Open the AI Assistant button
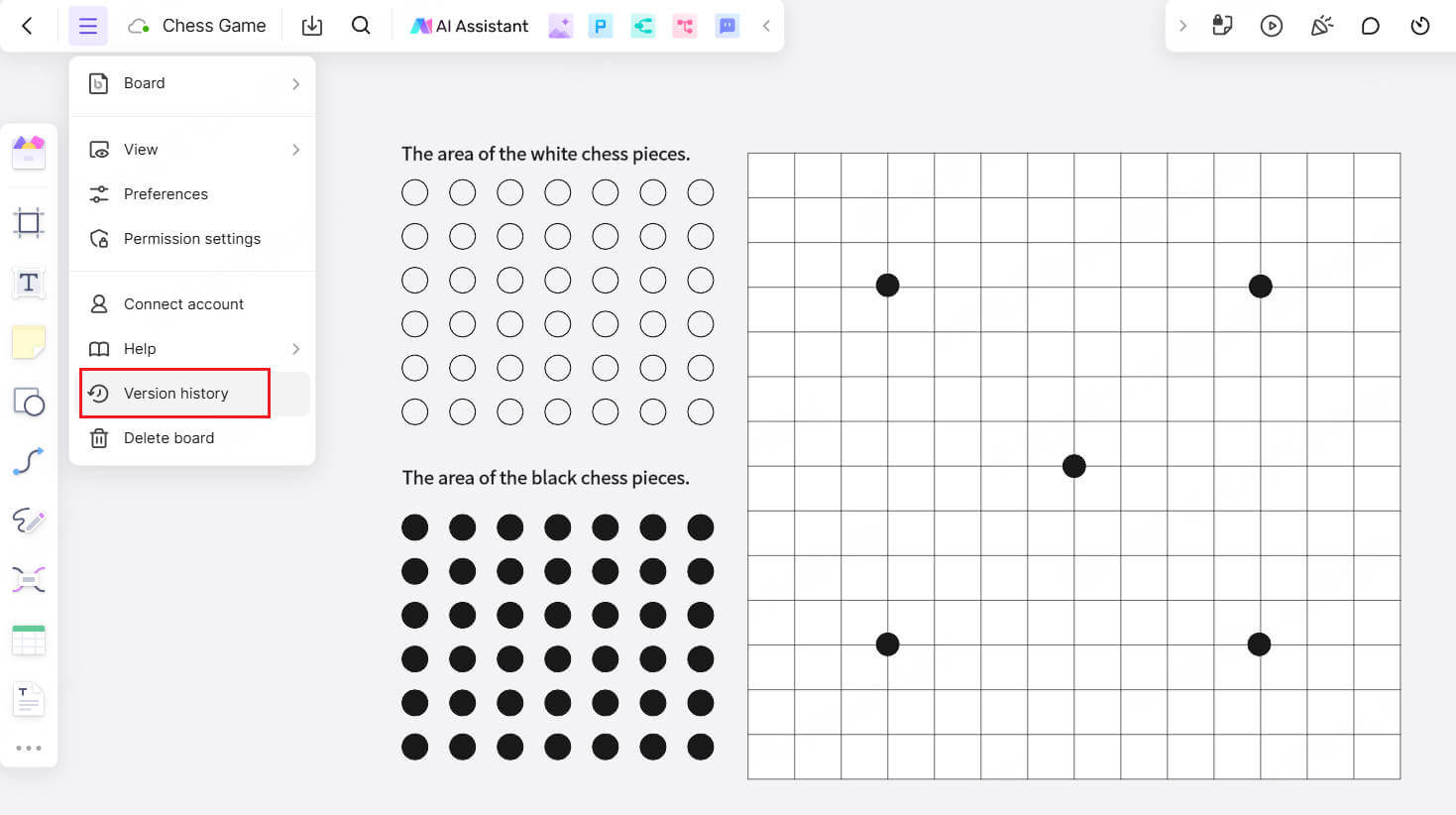 [x=470, y=26]
